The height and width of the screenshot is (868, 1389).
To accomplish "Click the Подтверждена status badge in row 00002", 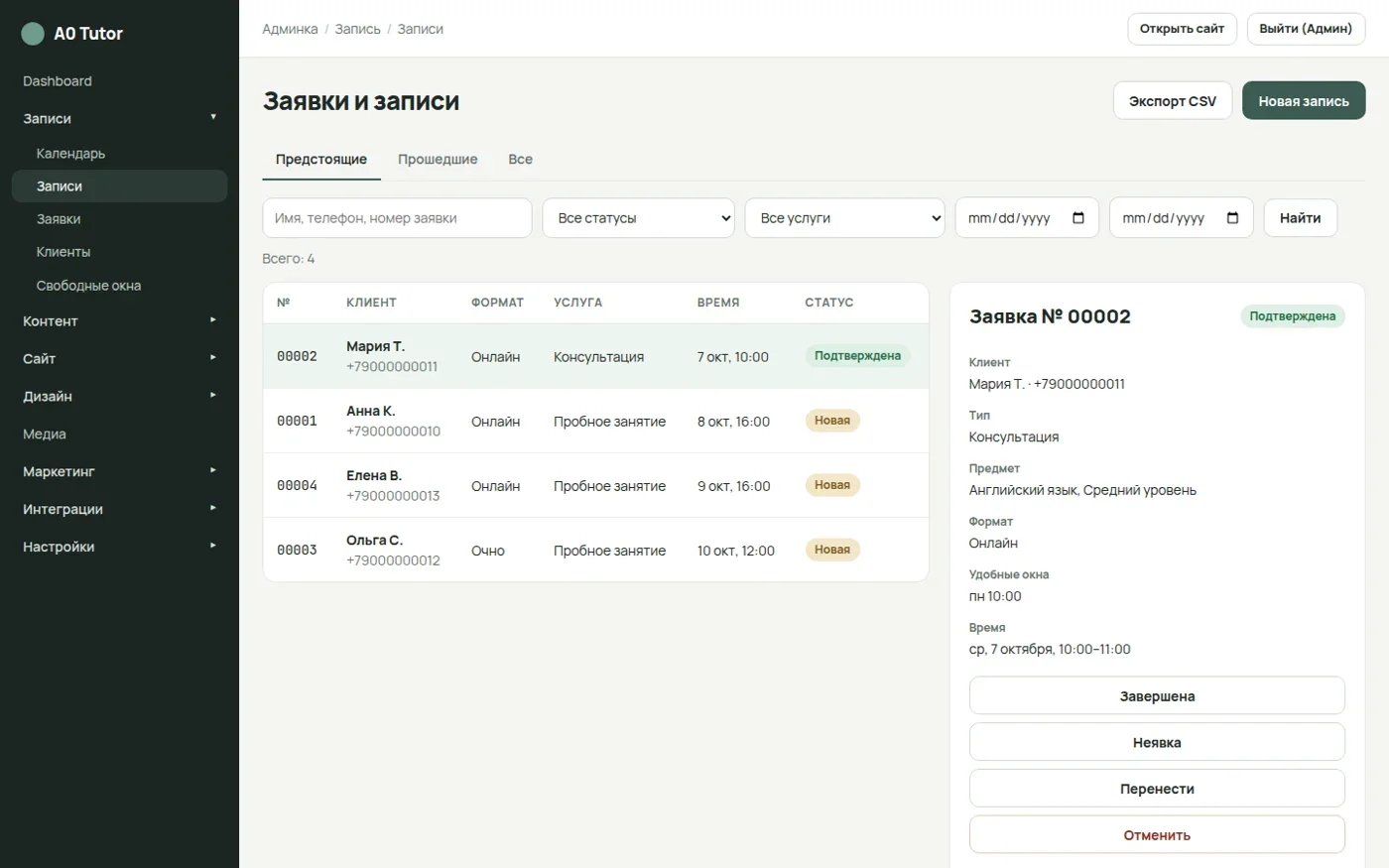I will (857, 356).
